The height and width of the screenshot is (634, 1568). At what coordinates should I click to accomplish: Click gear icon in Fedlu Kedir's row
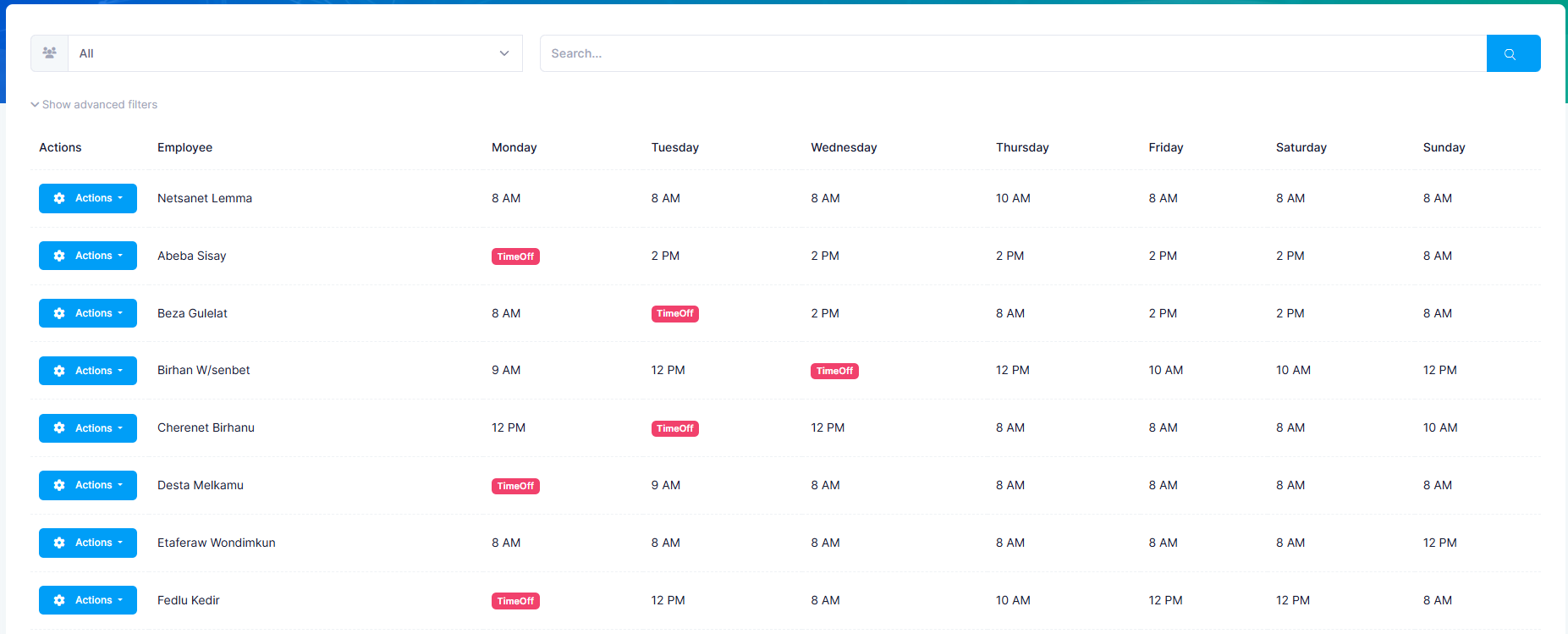pyautogui.click(x=59, y=600)
